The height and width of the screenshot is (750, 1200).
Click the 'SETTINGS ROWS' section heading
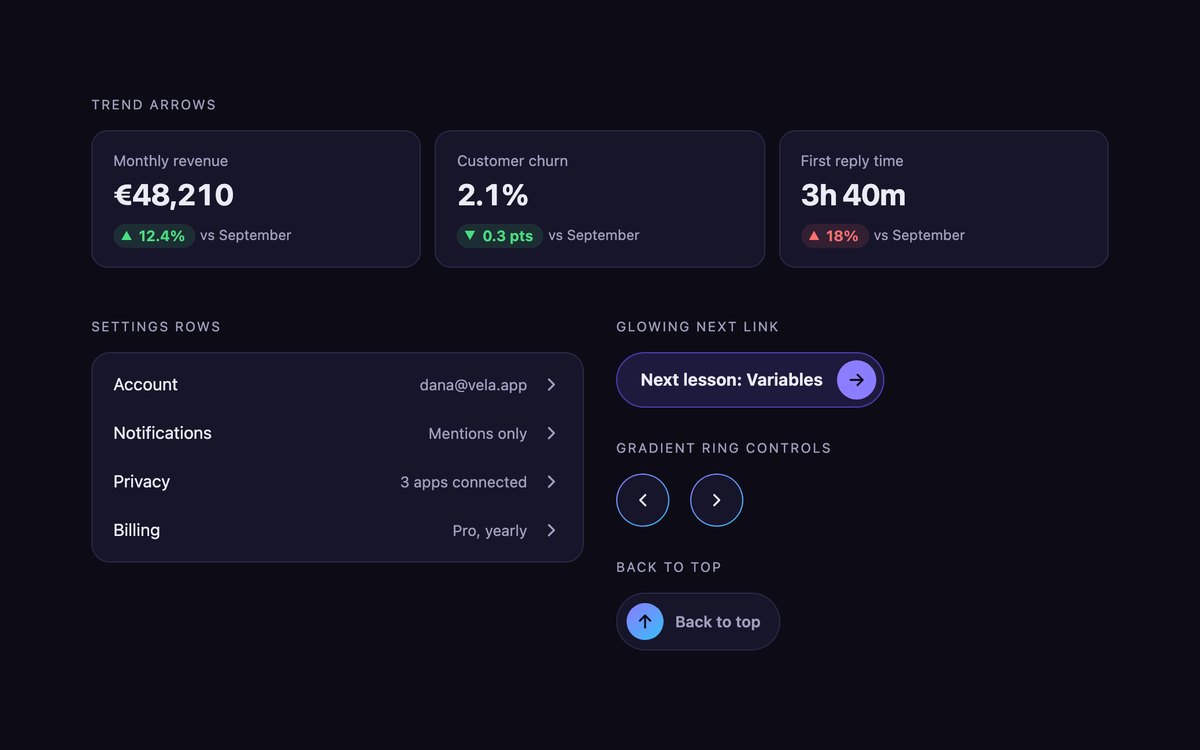(x=156, y=327)
